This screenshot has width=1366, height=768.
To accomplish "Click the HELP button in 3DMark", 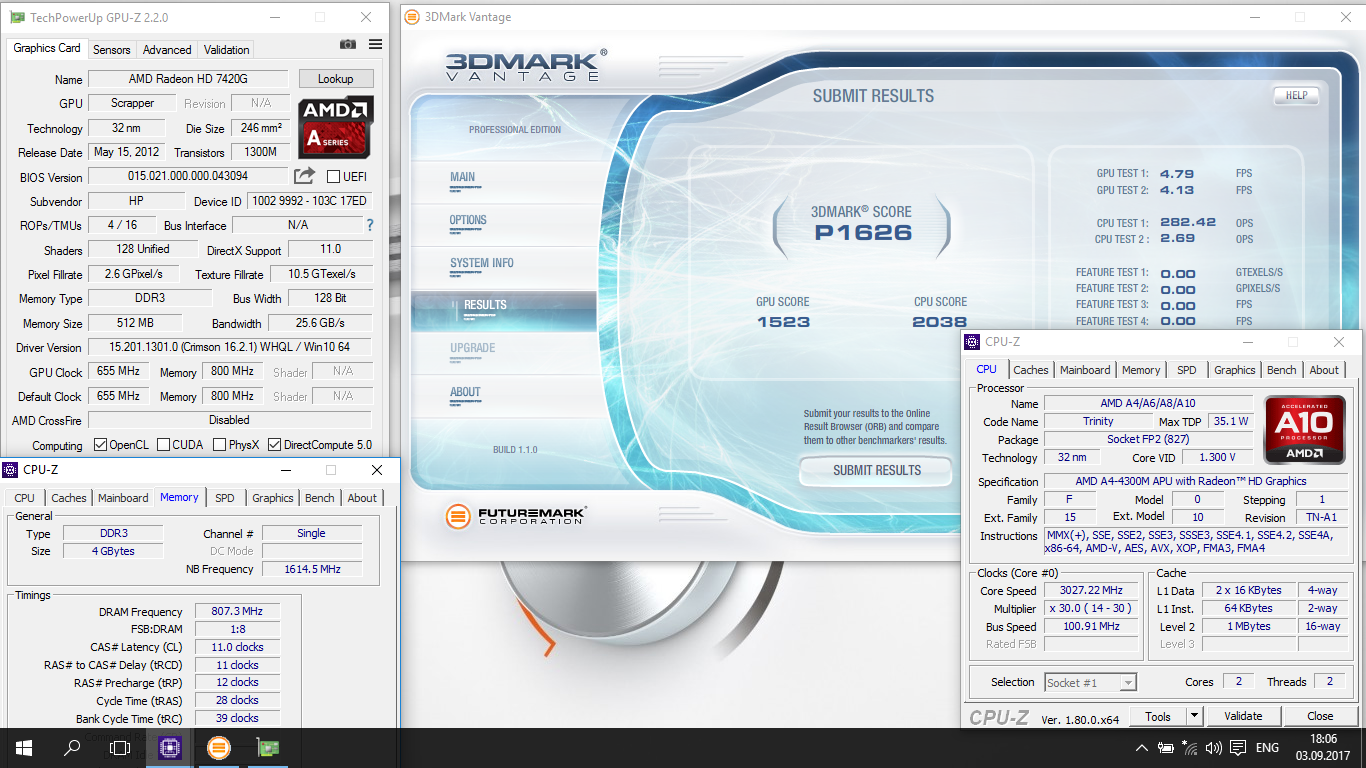I will click(x=1296, y=96).
